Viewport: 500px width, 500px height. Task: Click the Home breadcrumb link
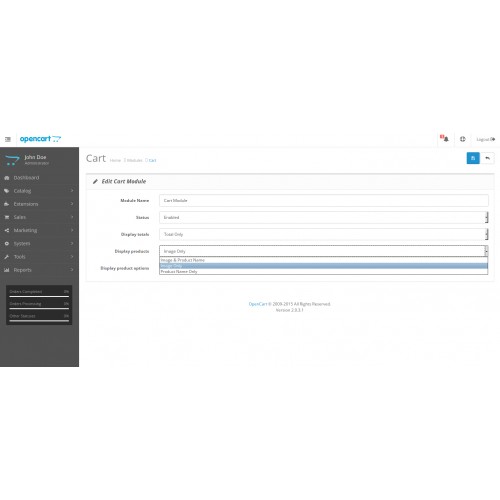[115, 160]
